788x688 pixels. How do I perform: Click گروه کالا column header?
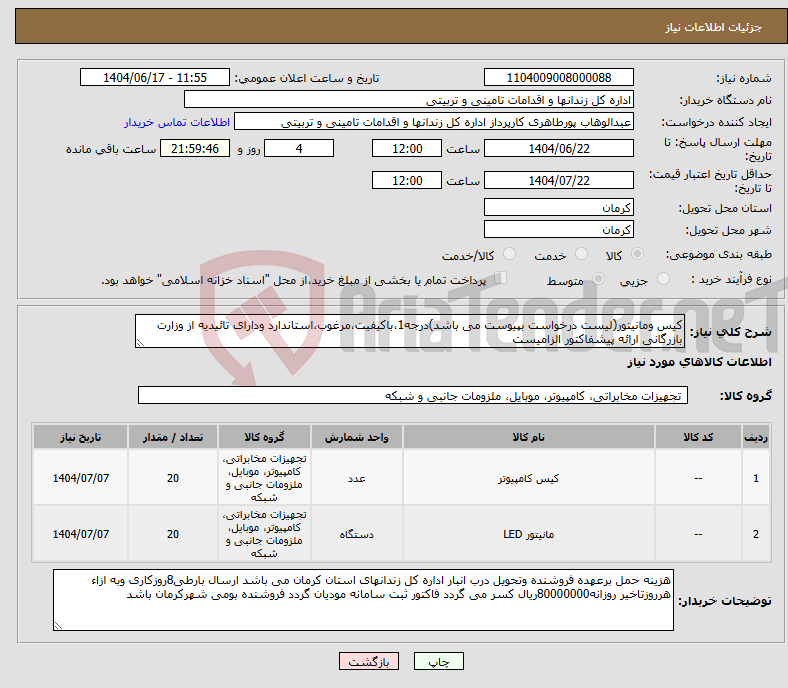coord(264,437)
